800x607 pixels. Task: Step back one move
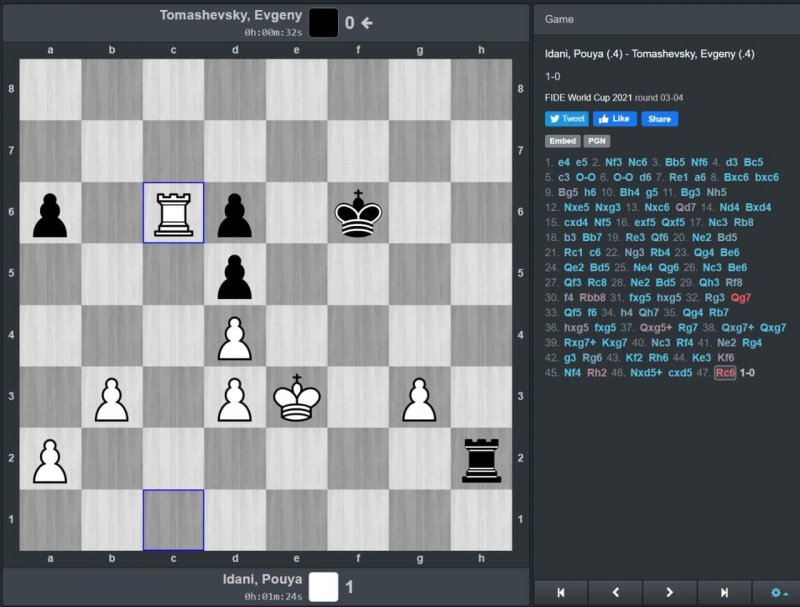tap(615, 592)
